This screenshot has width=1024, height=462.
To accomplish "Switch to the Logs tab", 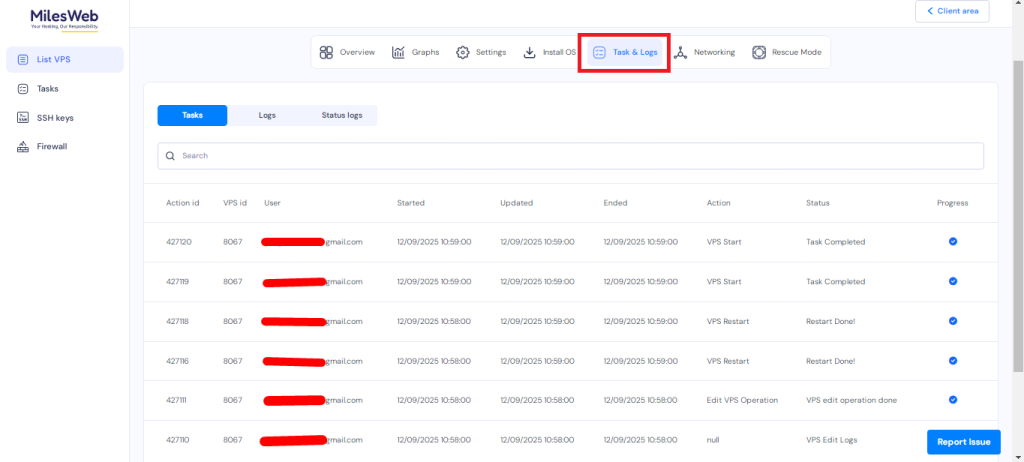I will (267, 115).
